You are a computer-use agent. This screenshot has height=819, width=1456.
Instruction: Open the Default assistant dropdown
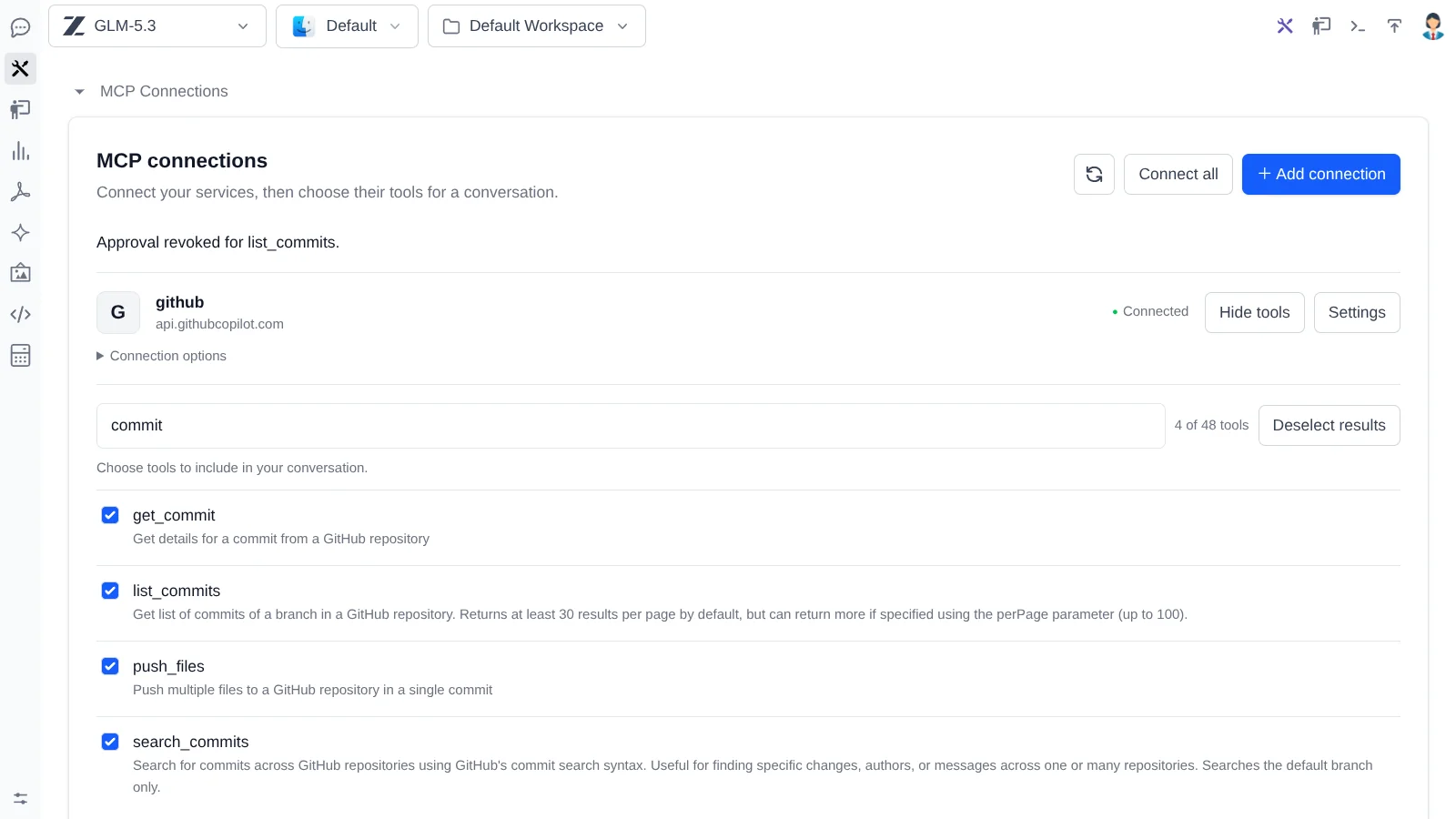click(x=347, y=25)
